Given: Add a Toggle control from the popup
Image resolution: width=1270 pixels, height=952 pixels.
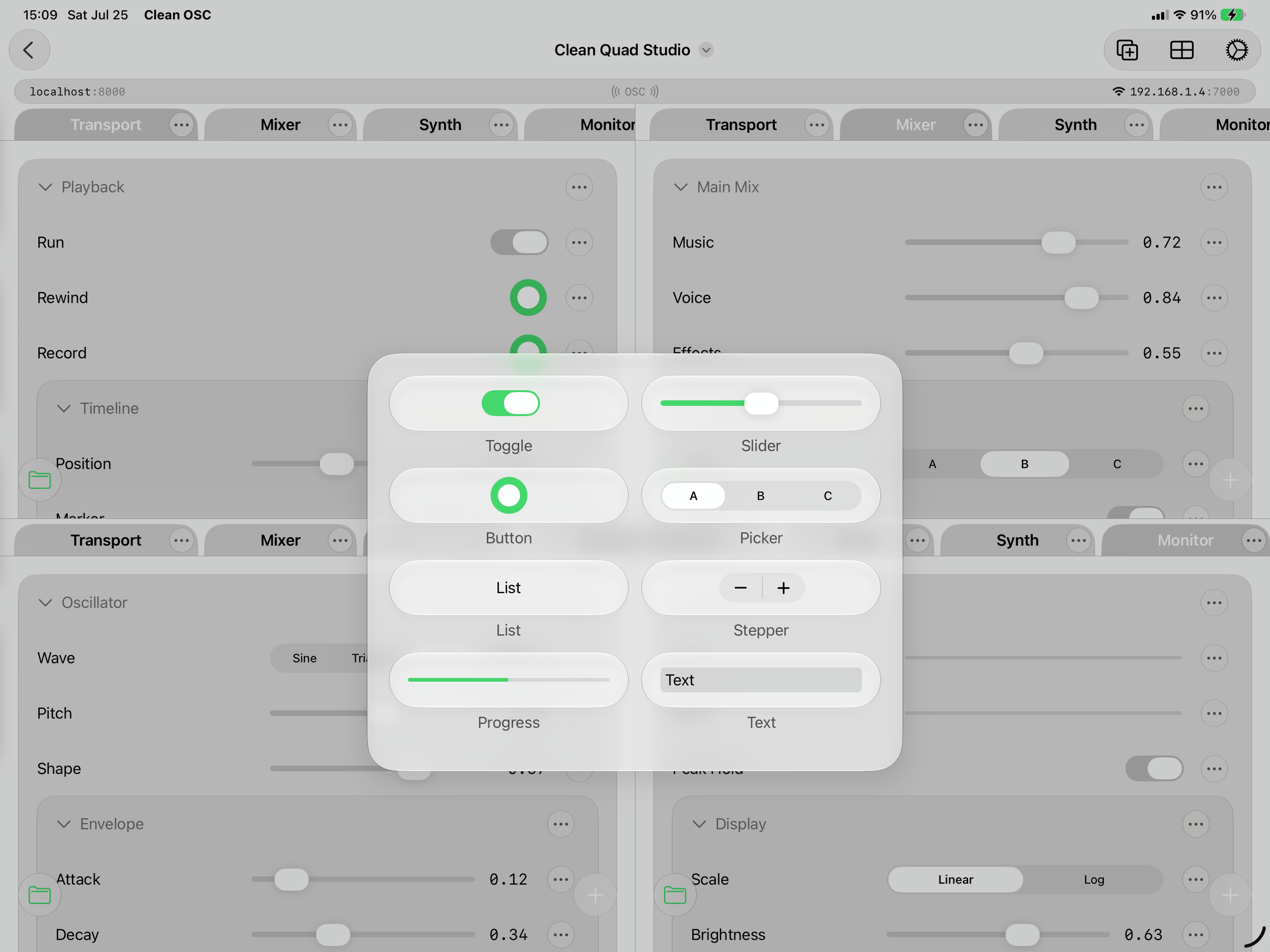Looking at the screenshot, I should pyautogui.click(x=509, y=403).
